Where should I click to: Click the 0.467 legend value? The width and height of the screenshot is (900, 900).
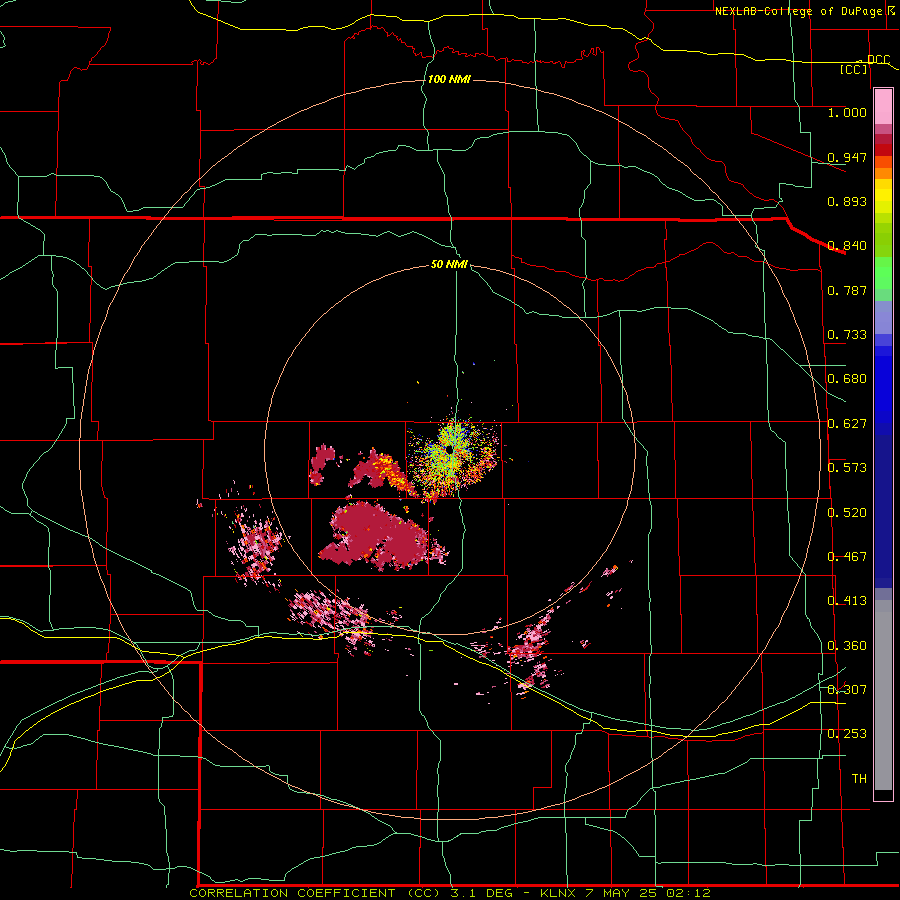(x=847, y=557)
